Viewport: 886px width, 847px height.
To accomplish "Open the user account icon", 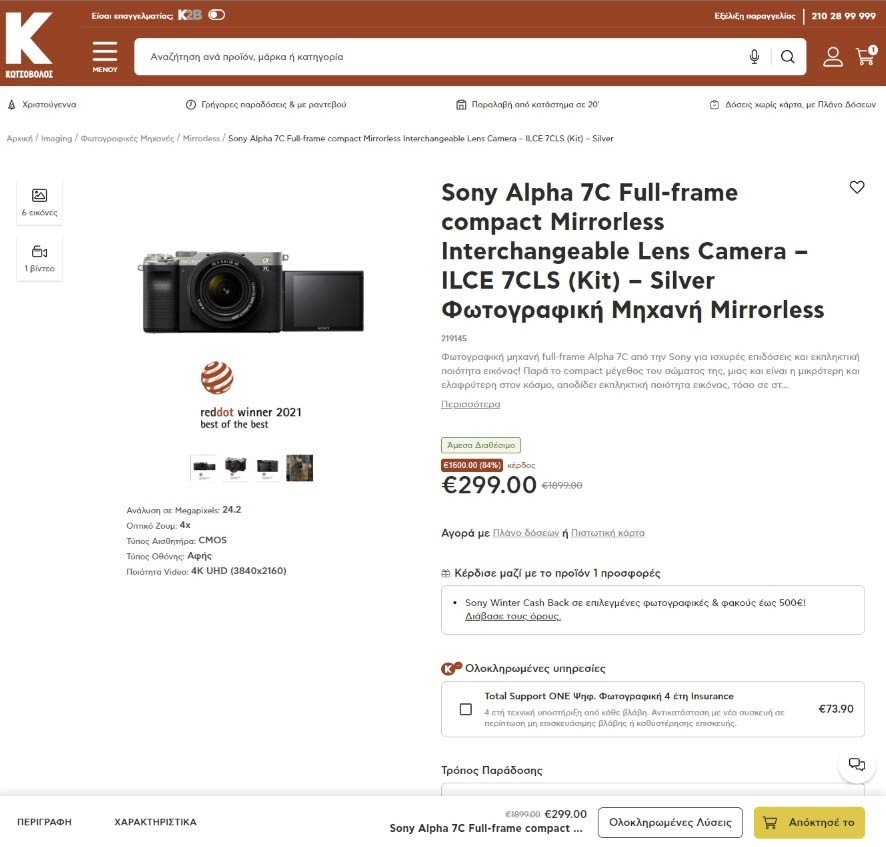I will (833, 57).
